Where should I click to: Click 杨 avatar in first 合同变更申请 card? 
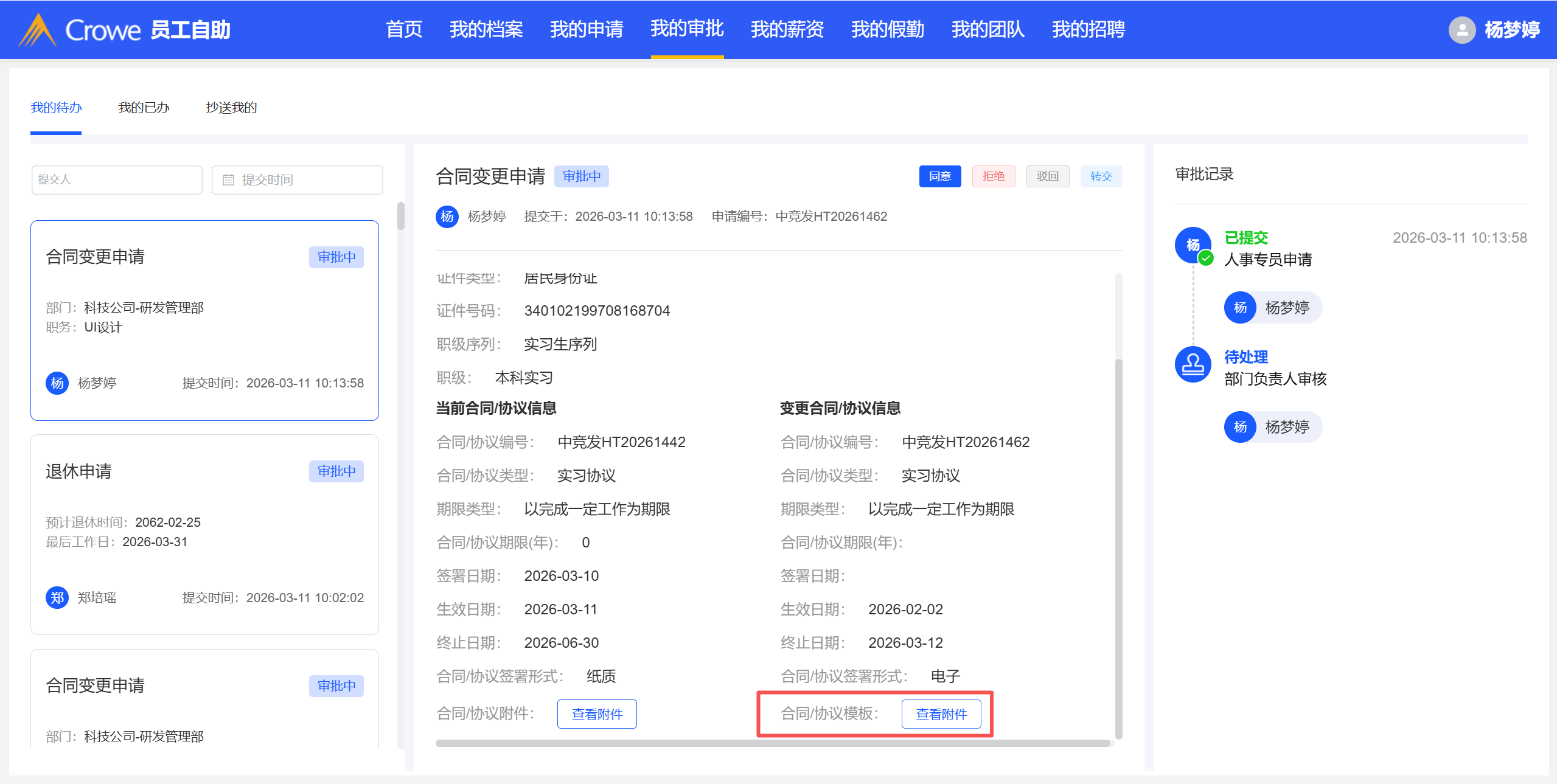click(57, 383)
